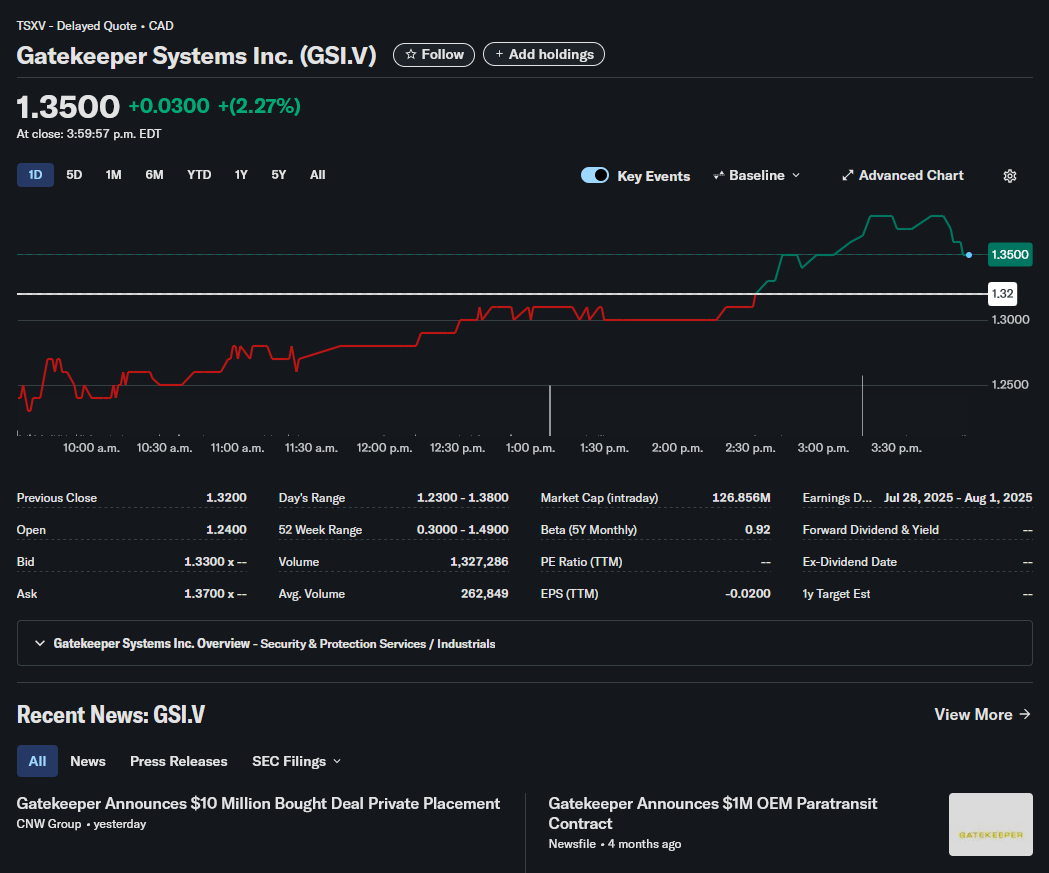Click the Bid value 1.3300 x --
The image size is (1049, 873).
coord(215,562)
